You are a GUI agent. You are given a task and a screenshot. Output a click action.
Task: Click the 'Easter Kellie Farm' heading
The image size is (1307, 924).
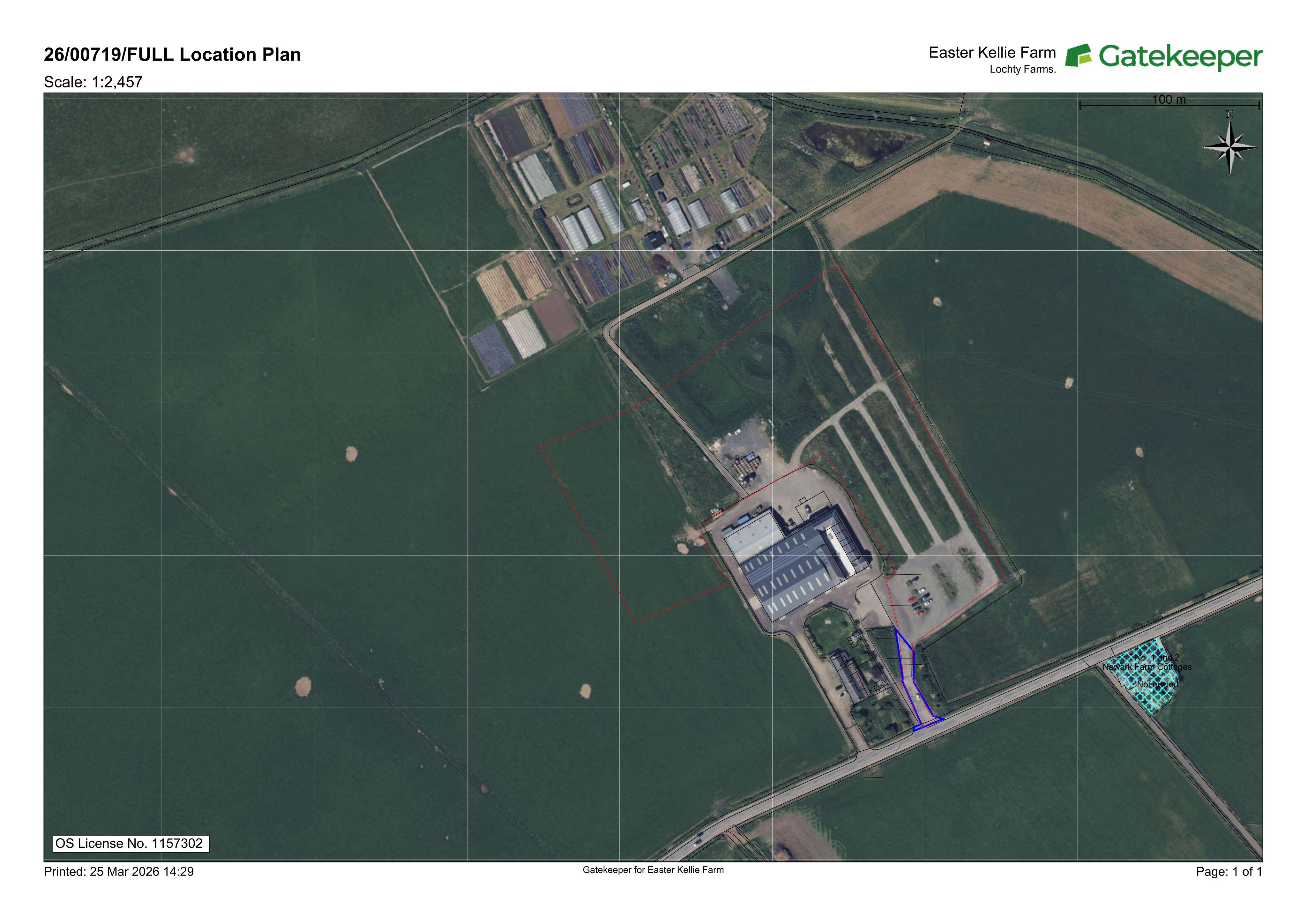(x=992, y=52)
